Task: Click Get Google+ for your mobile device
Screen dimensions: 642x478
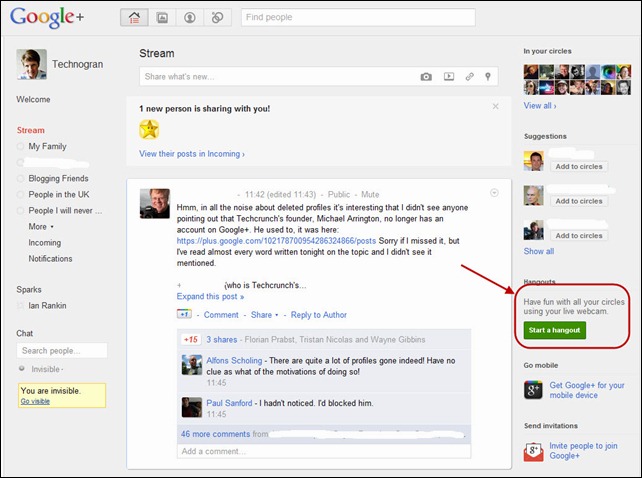Action: coord(587,390)
